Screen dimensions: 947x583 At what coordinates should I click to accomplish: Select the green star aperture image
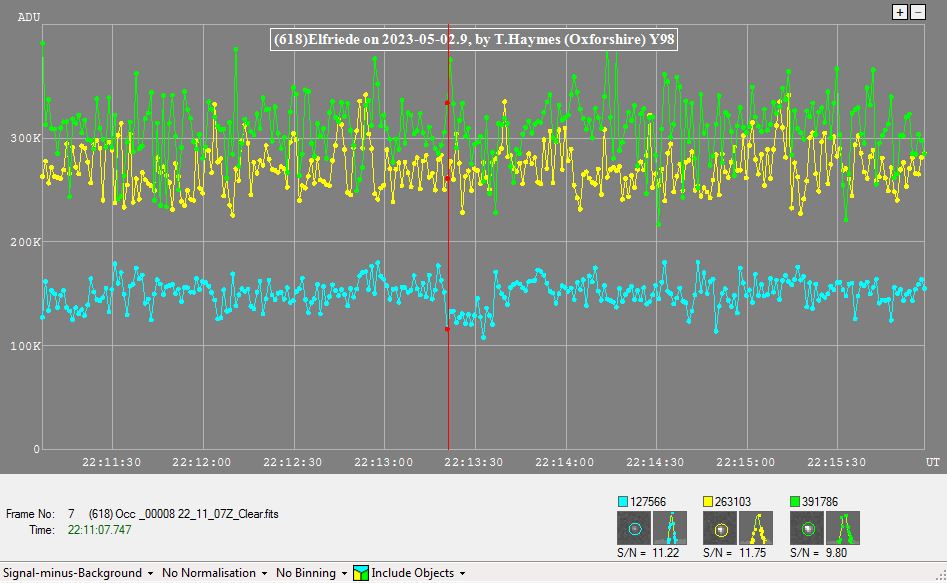click(x=806, y=528)
